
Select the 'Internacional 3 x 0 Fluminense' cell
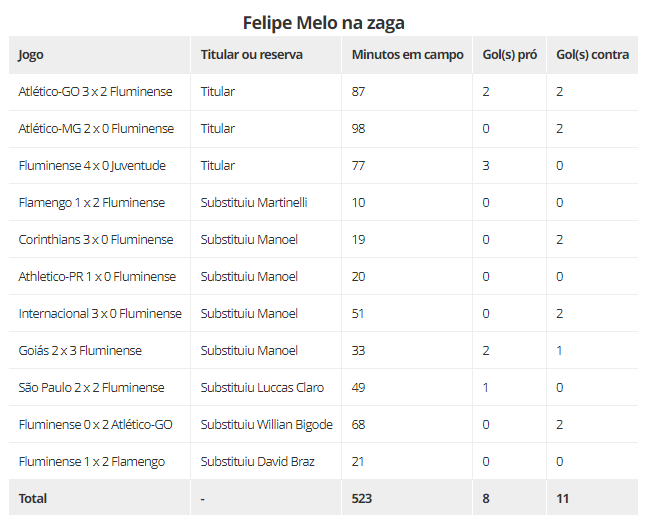click(x=100, y=313)
